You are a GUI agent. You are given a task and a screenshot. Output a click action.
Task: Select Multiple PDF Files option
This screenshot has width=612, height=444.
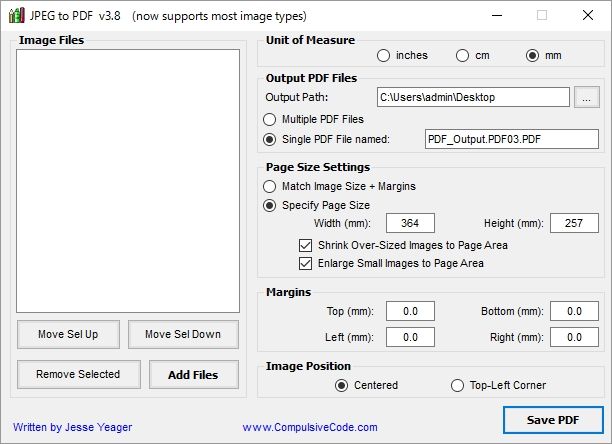(x=270, y=119)
